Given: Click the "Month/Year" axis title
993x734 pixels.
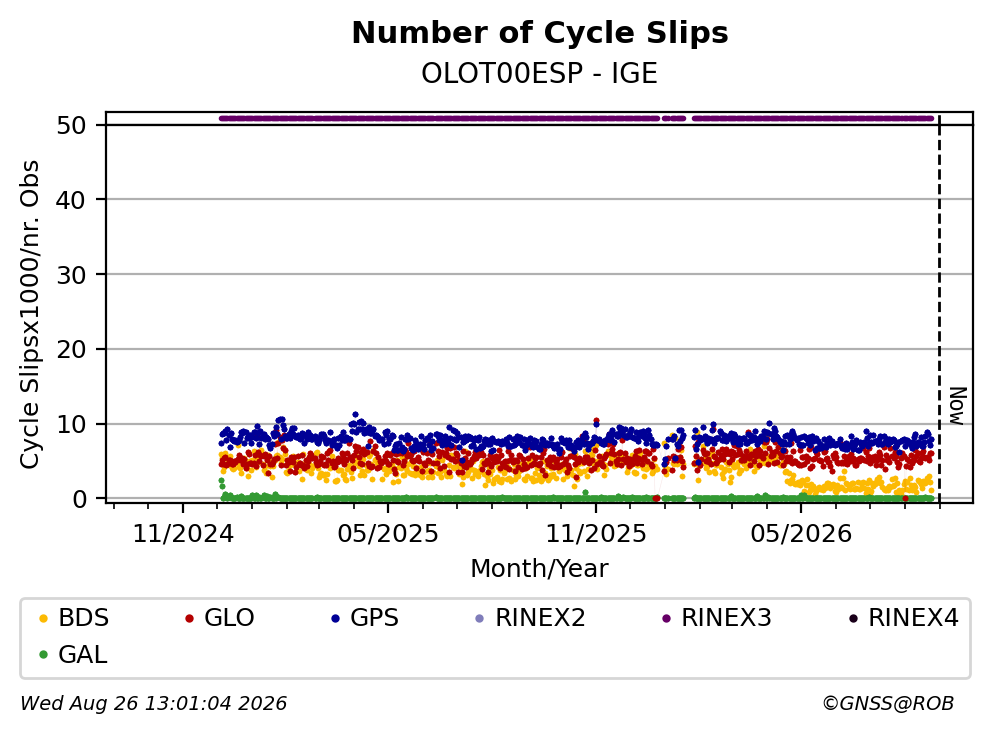Looking at the screenshot, I should coord(539,569).
